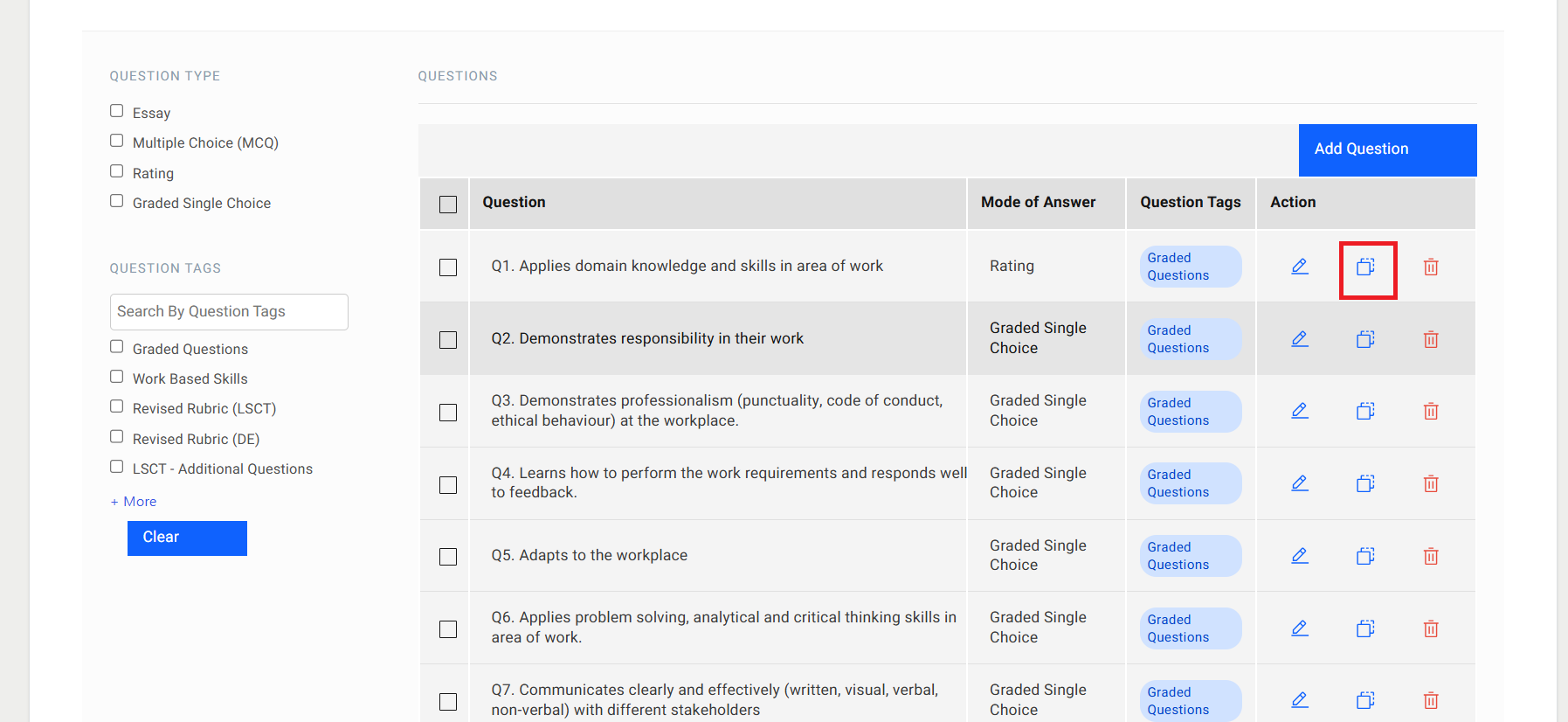Image resolution: width=1568 pixels, height=722 pixels.
Task: Delete question Q1 with the trash icon
Action: coord(1430,267)
